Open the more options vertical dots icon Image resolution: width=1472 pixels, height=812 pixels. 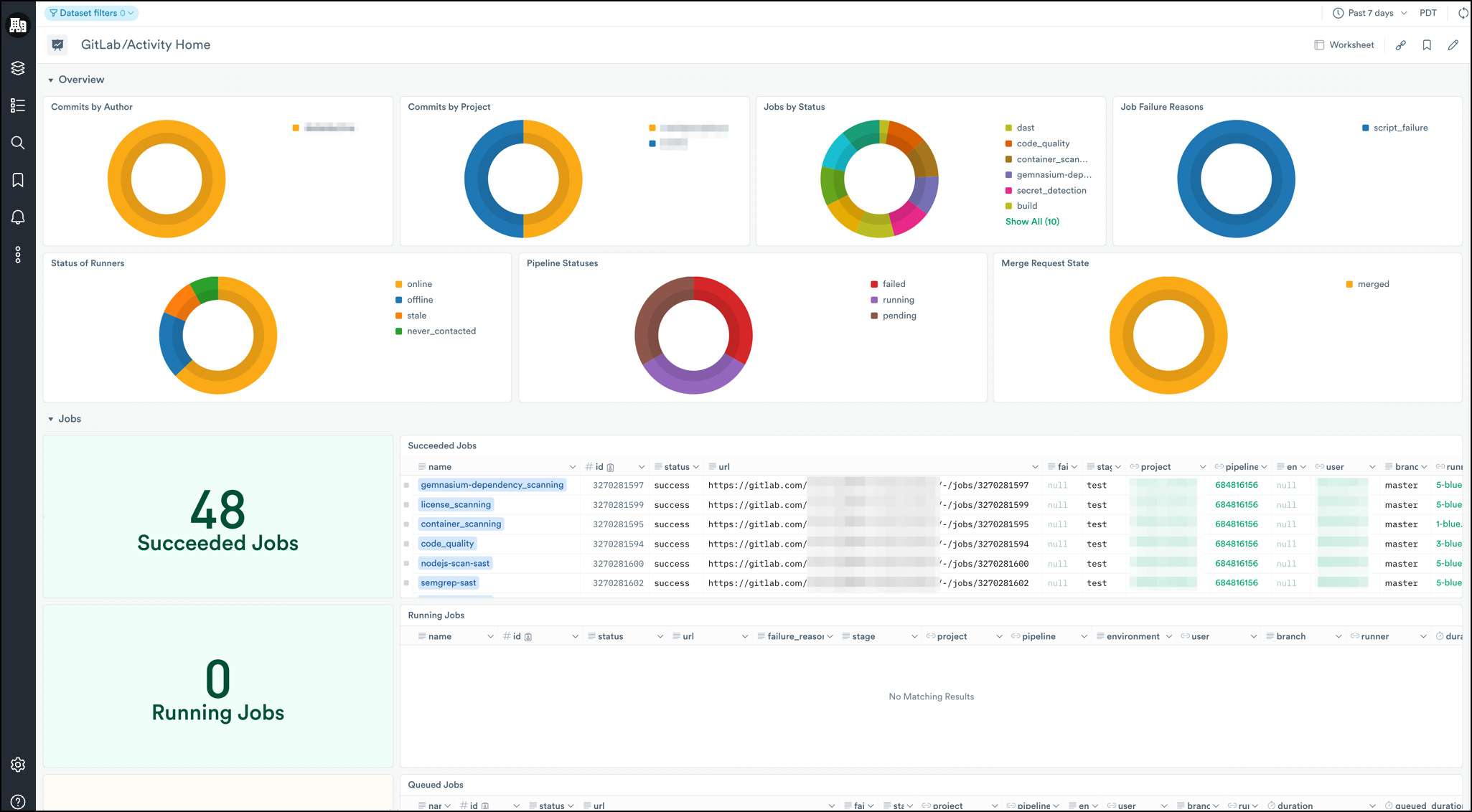[18, 255]
